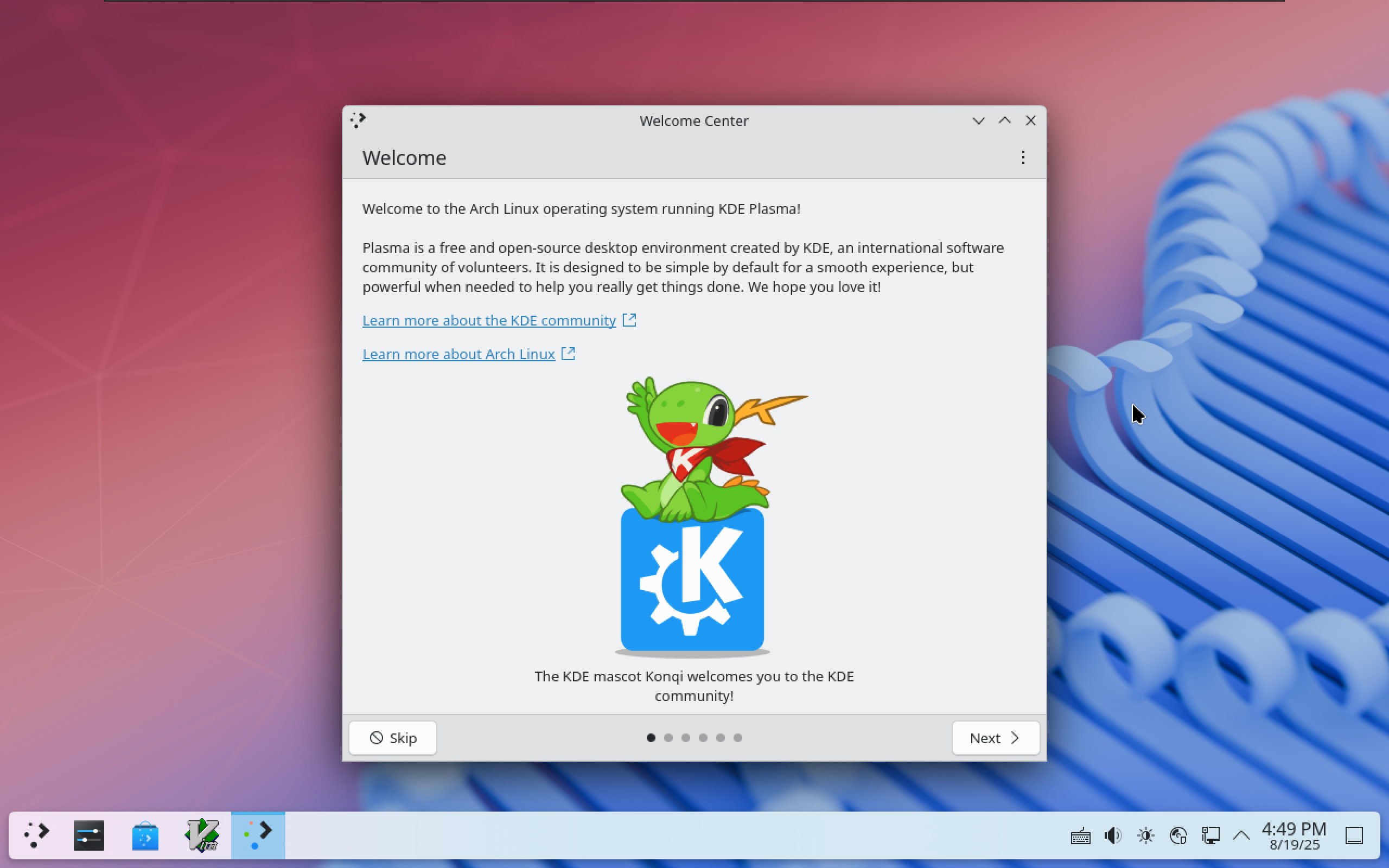Jump to the last page dot

(x=737, y=738)
